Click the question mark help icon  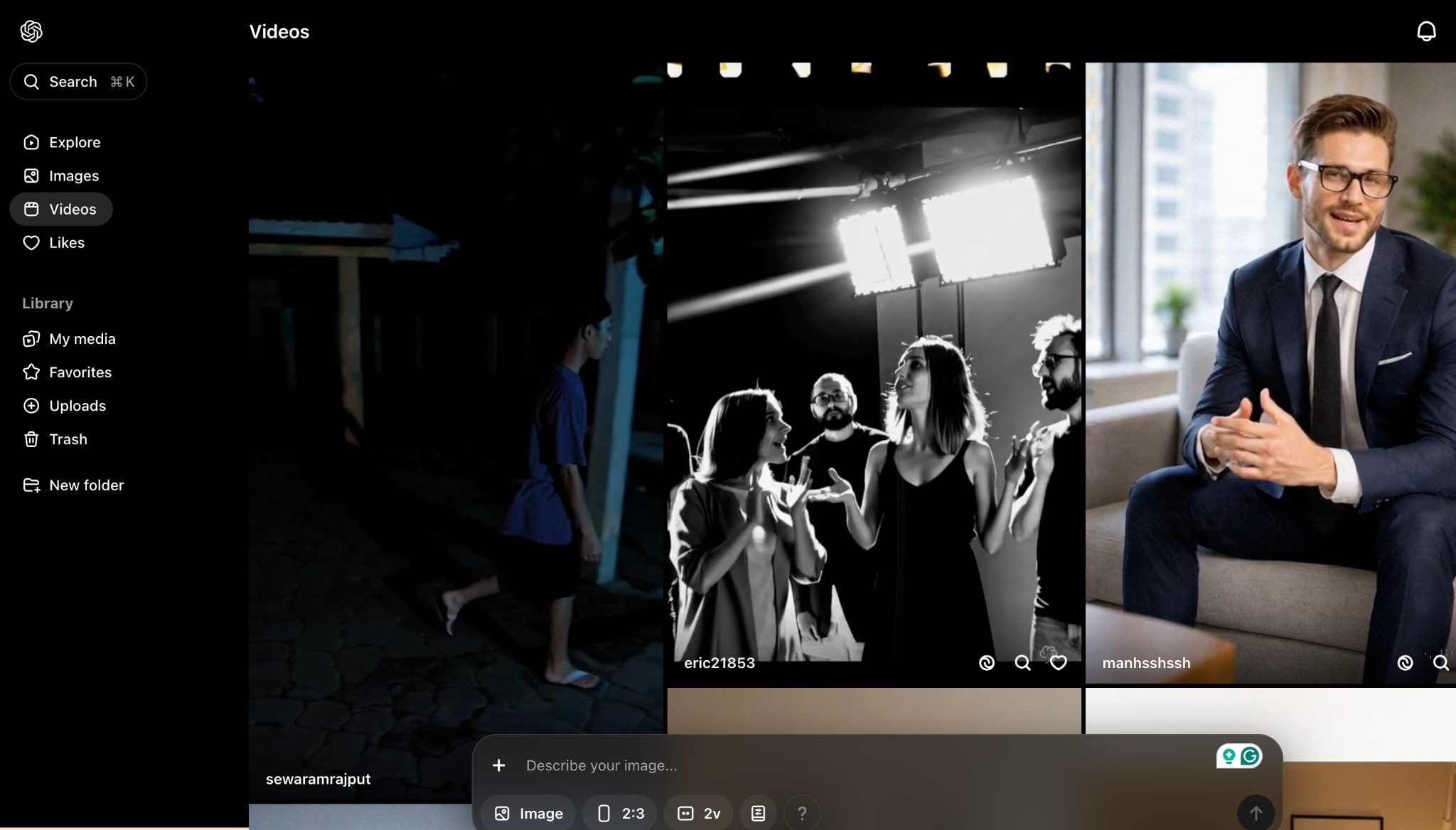[x=802, y=813]
